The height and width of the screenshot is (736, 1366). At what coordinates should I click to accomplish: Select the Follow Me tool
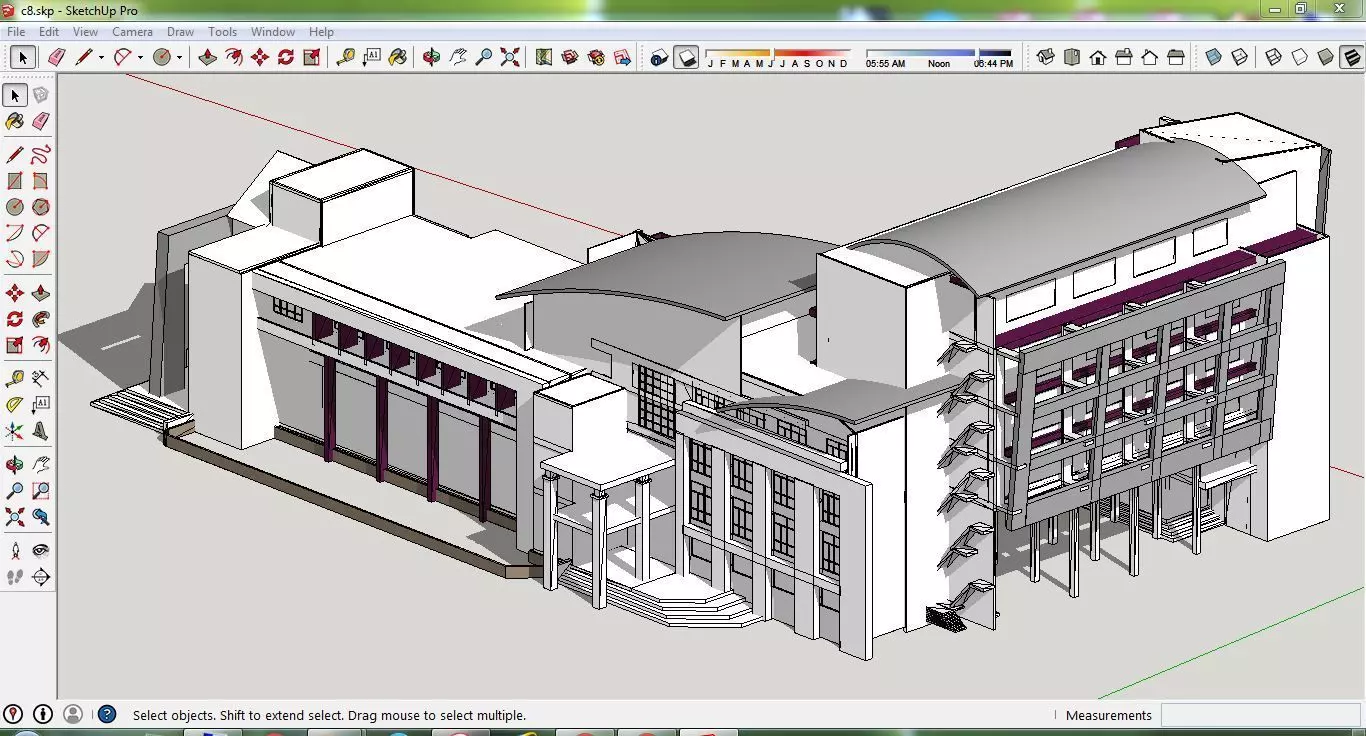pos(40,319)
